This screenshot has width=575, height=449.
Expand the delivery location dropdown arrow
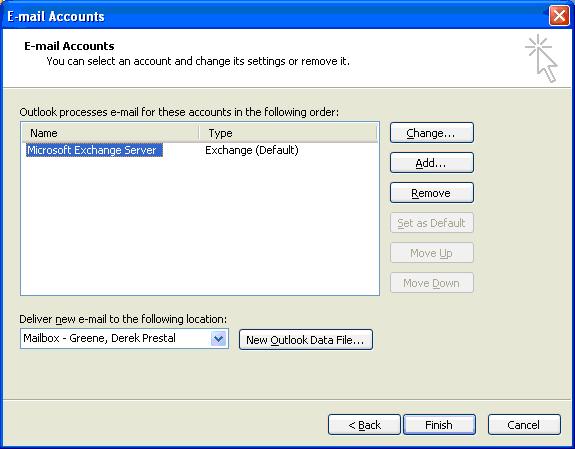click(219, 338)
